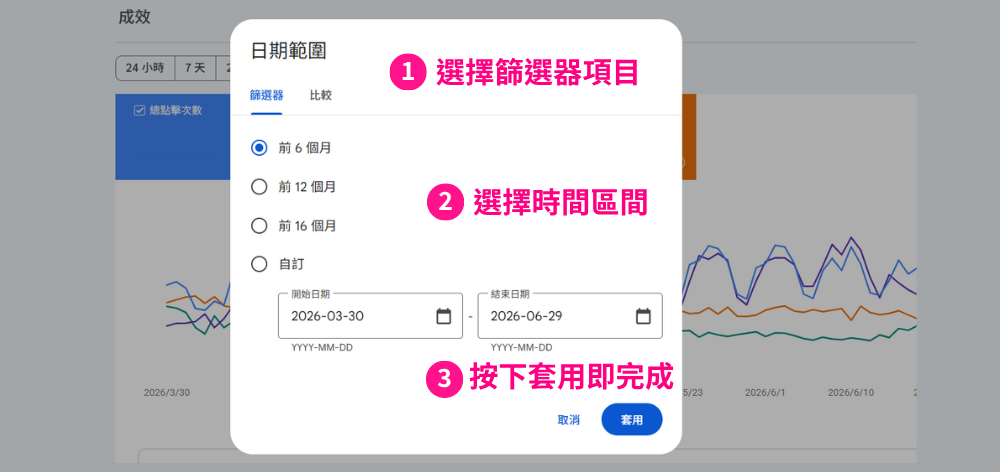Toggle the 總點擊次數 checkbox in background
Viewport: 1000px width, 472px height.
point(139,110)
